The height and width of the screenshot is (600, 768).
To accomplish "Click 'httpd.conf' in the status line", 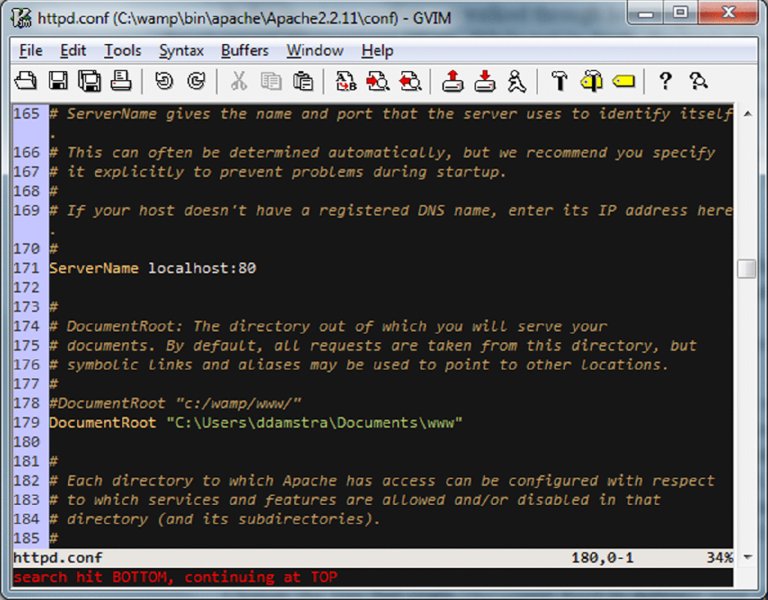I will 58,558.
